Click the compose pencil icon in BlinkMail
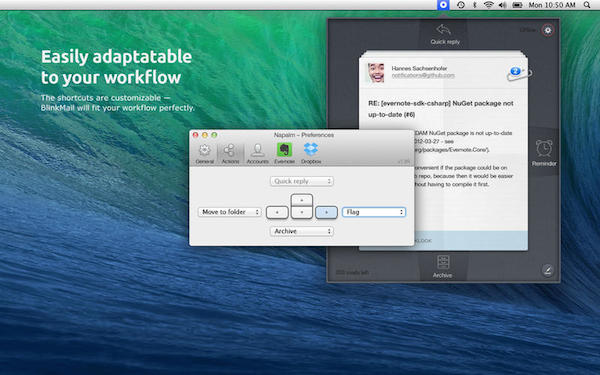This screenshot has width=600, height=375. click(548, 271)
